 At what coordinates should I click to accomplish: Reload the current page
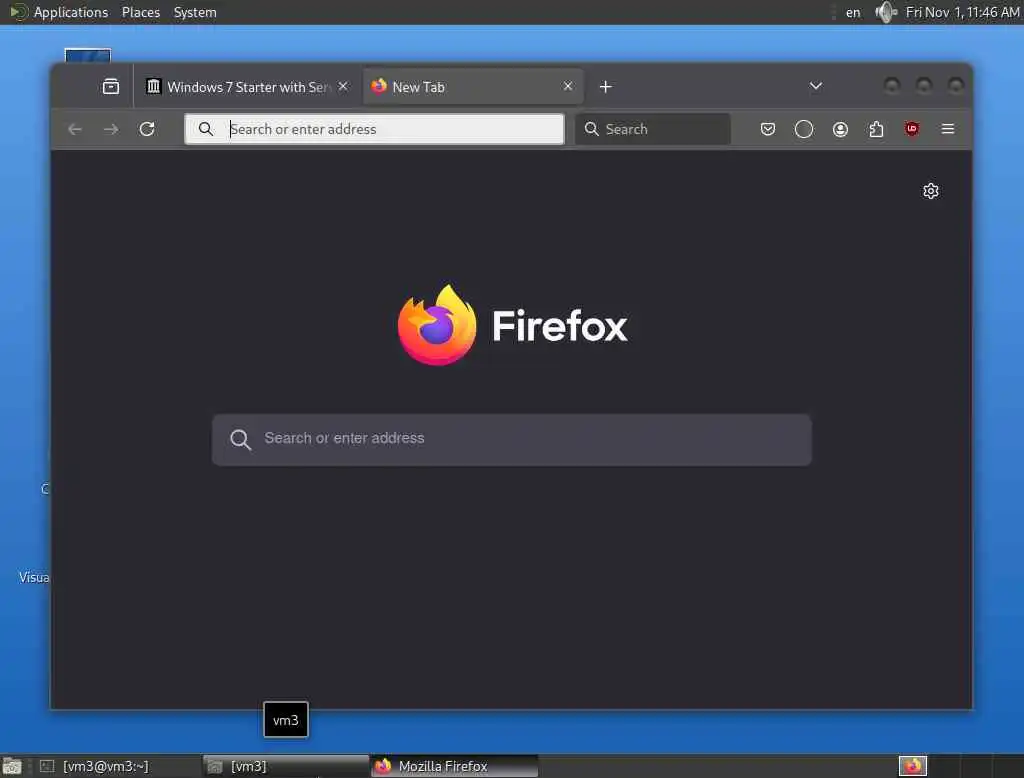click(x=147, y=129)
